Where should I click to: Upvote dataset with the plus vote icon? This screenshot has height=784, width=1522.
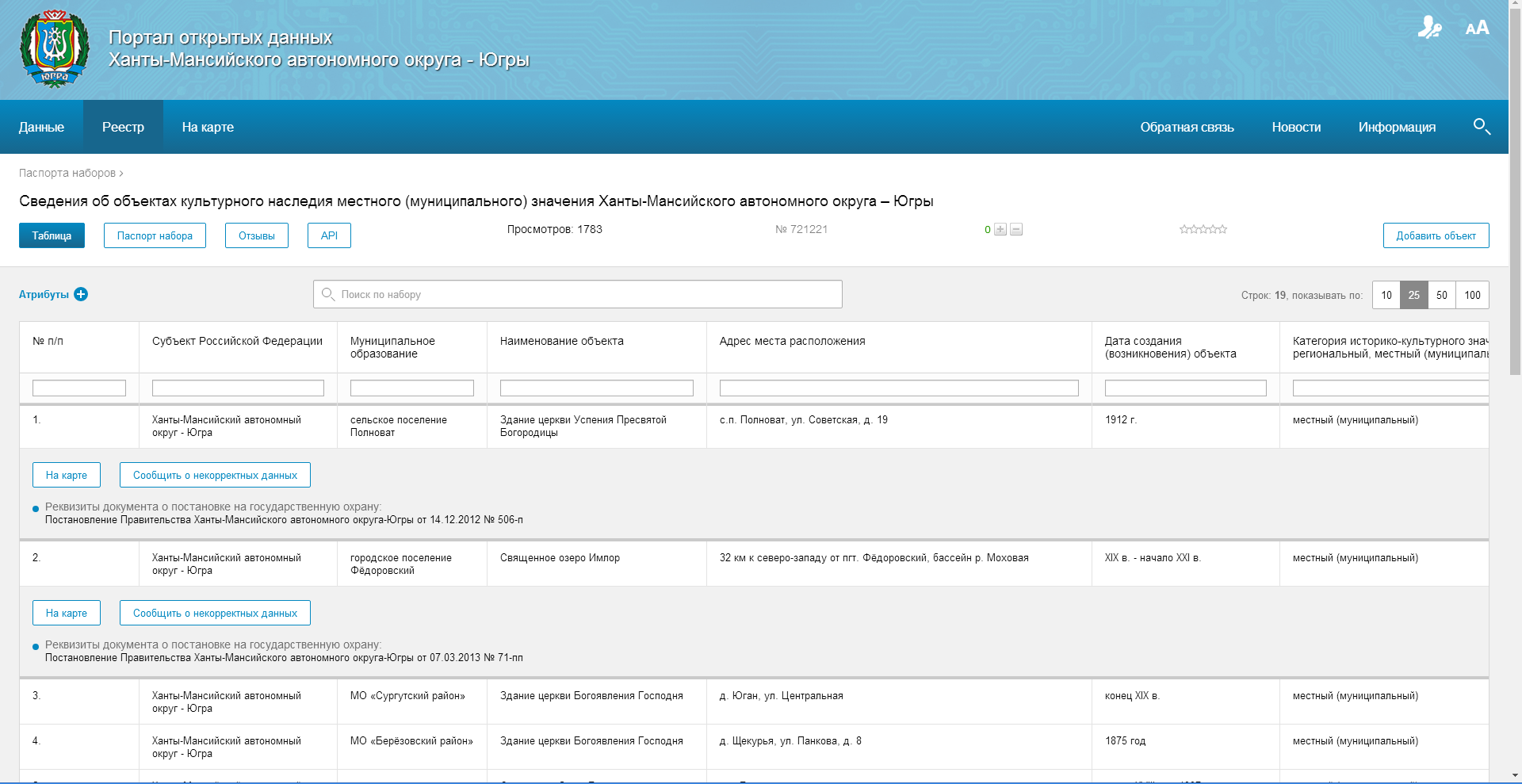tap(1000, 230)
